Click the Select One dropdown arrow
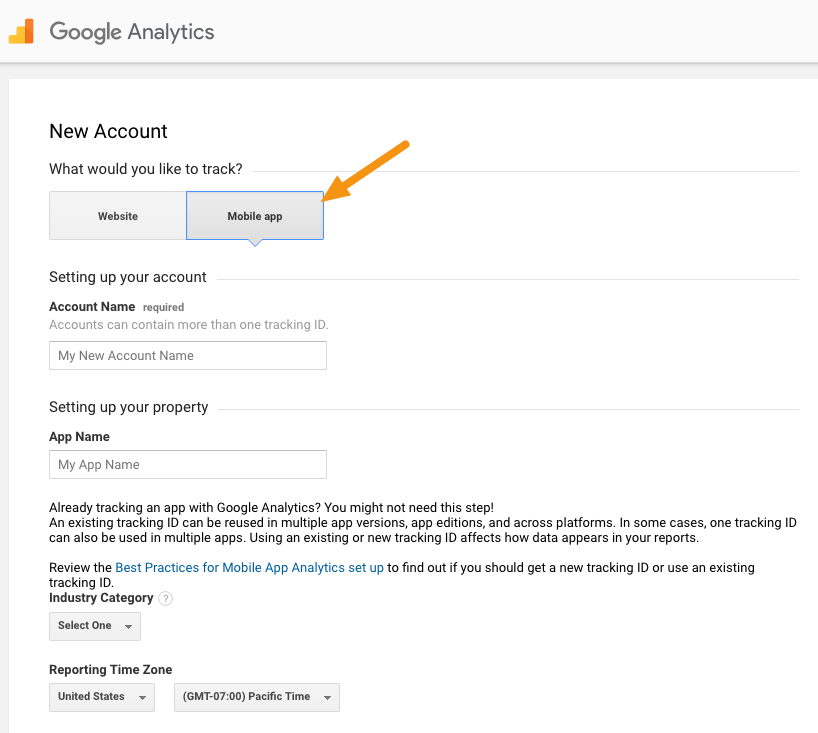The height and width of the screenshot is (733, 818). click(128, 626)
